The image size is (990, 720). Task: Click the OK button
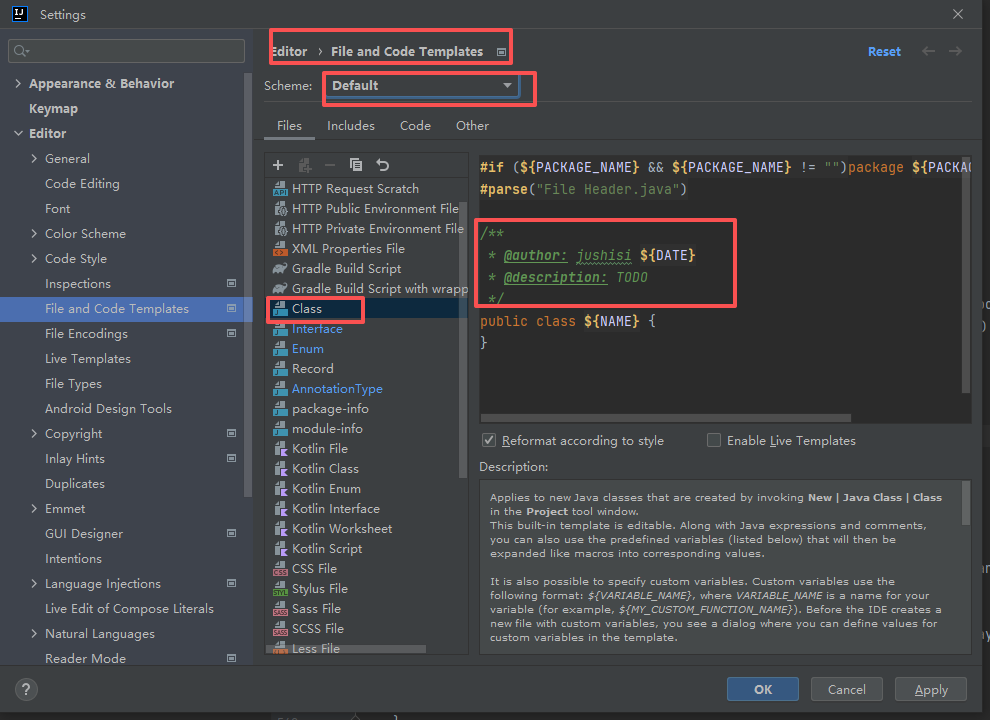[763, 689]
